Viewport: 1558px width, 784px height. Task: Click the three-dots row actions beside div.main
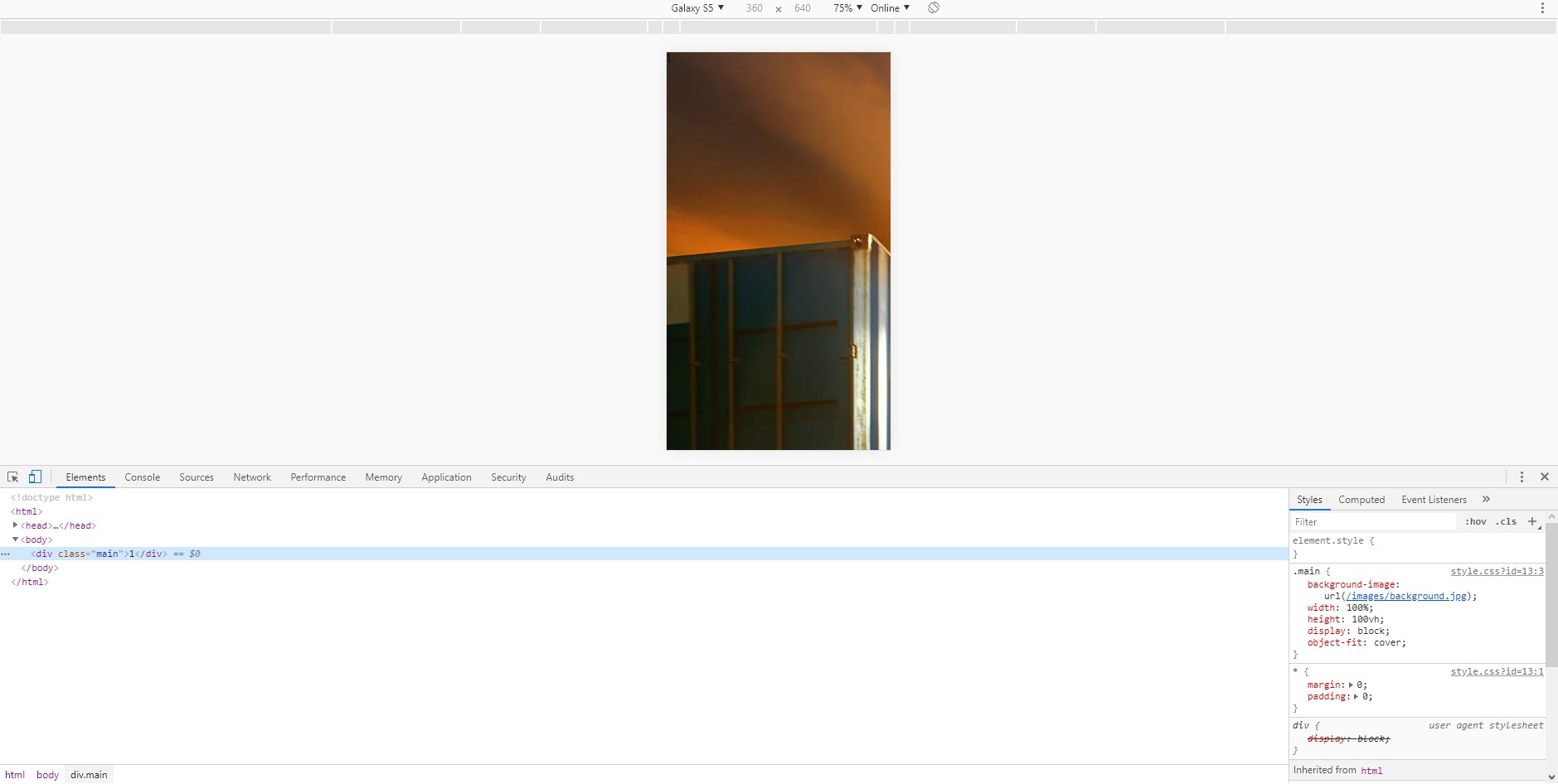6,554
